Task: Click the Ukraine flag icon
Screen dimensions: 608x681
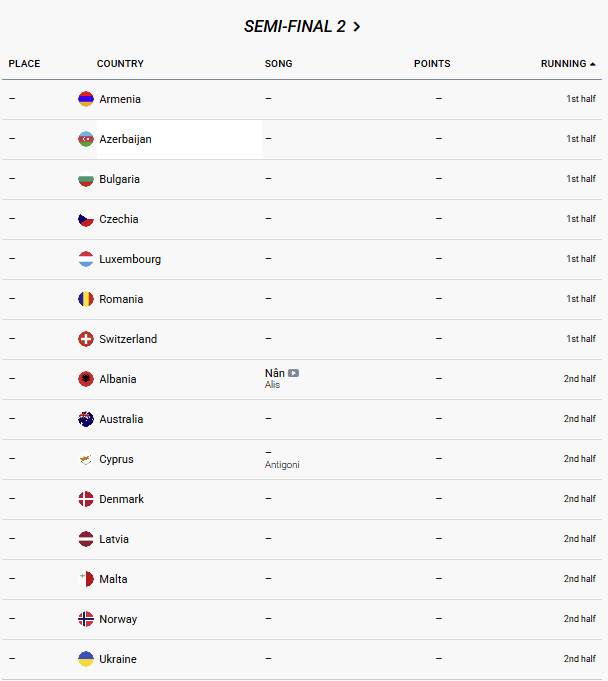Action: [x=86, y=659]
